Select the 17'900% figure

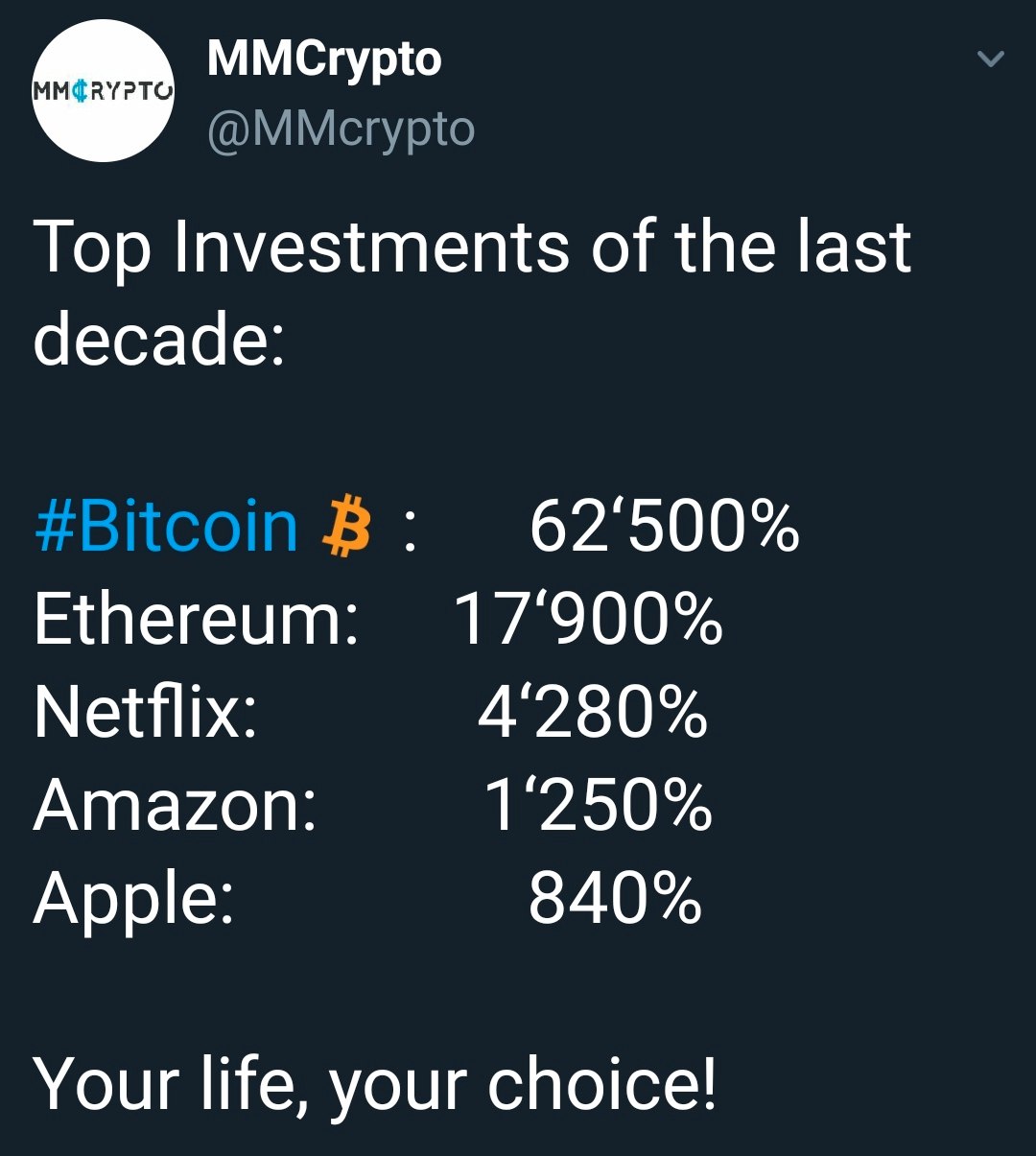point(587,619)
